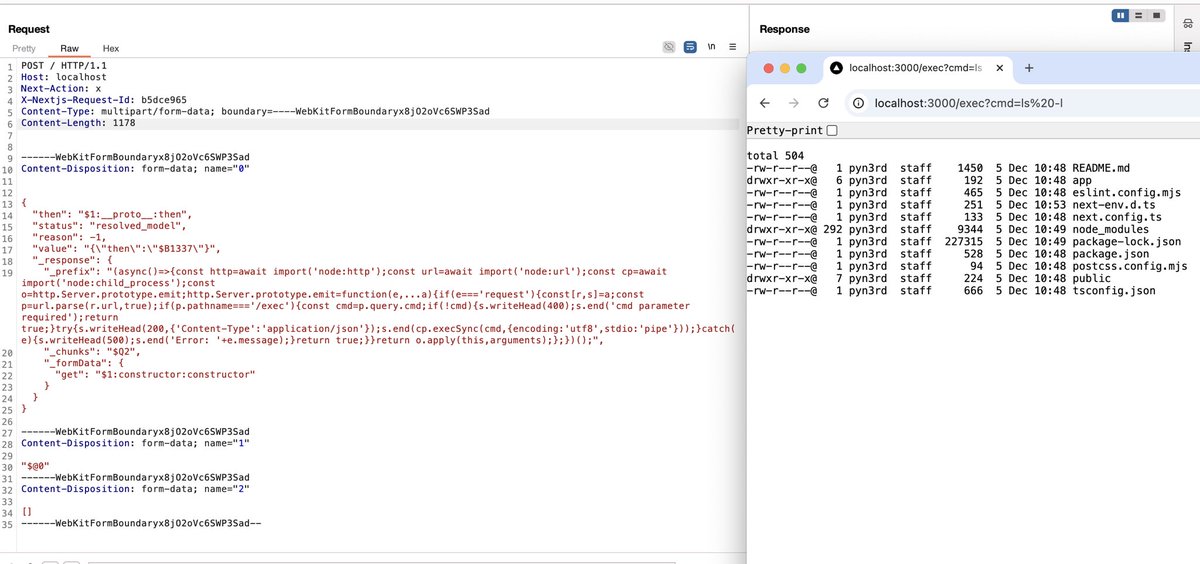Click the site info icon in address bar
Screen dimensions: 1200x564
click(858, 103)
